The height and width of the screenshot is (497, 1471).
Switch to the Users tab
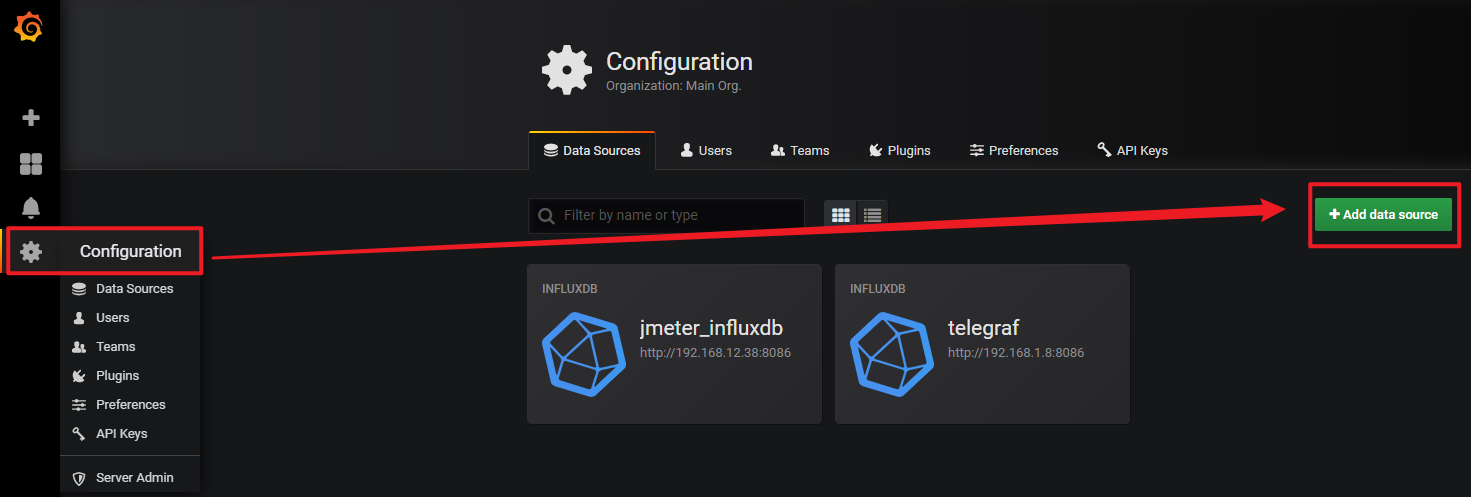click(706, 150)
